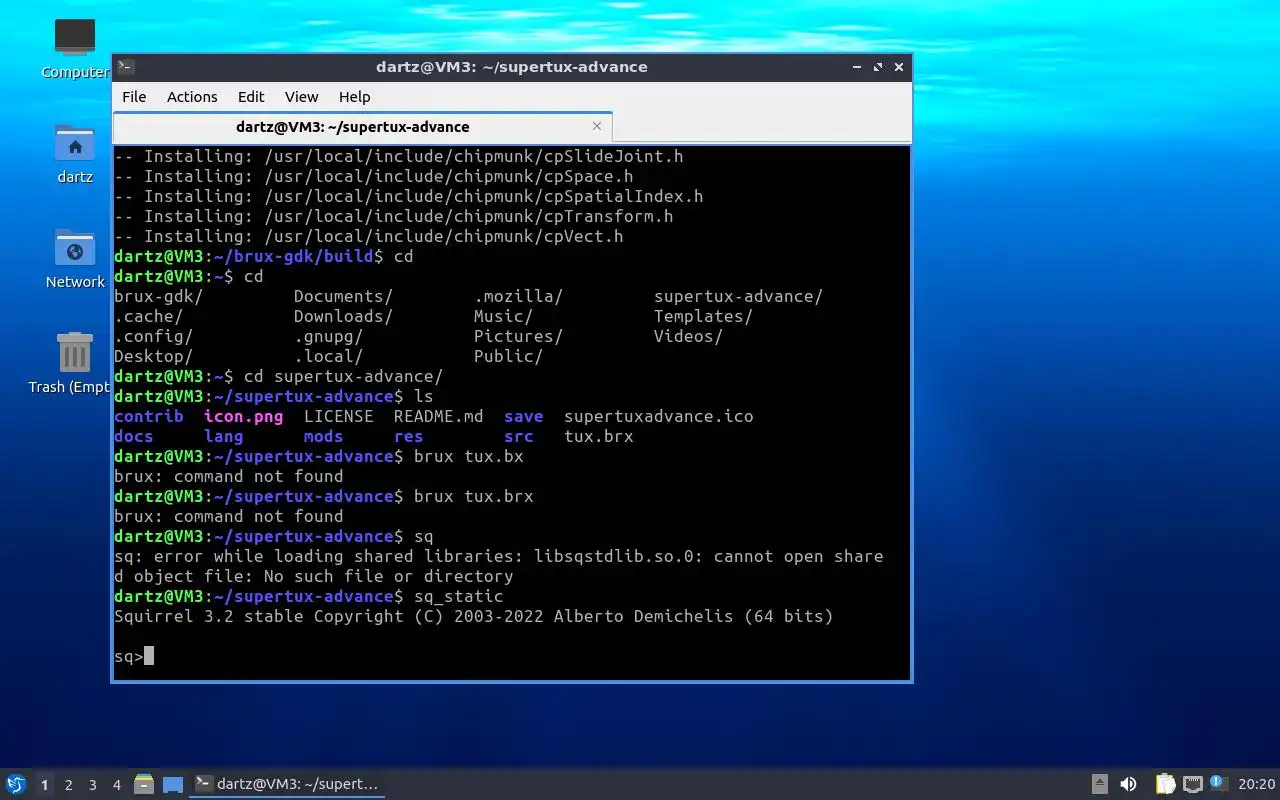
Task: Select the dartz@VM3: ~/supertux-advance tab
Action: tap(362, 127)
